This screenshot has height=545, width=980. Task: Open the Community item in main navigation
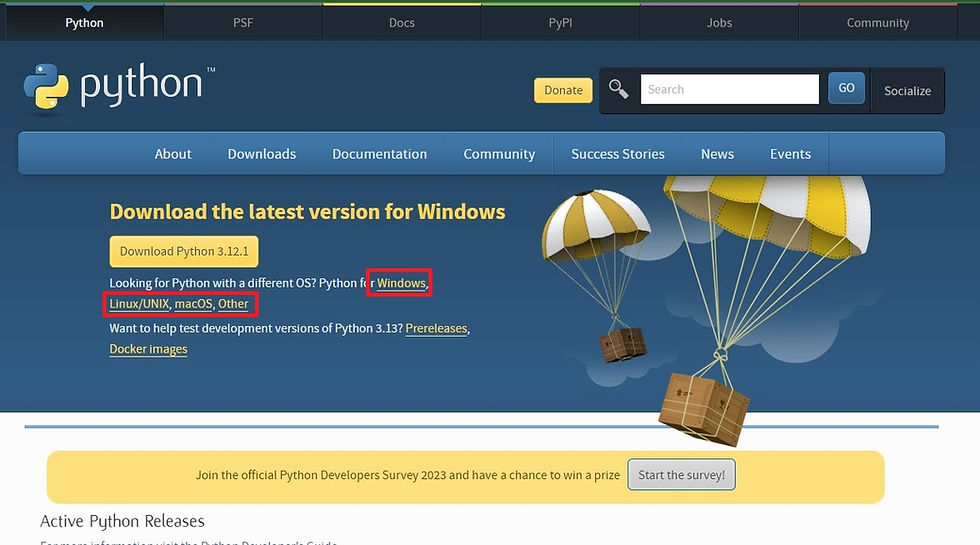(499, 154)
